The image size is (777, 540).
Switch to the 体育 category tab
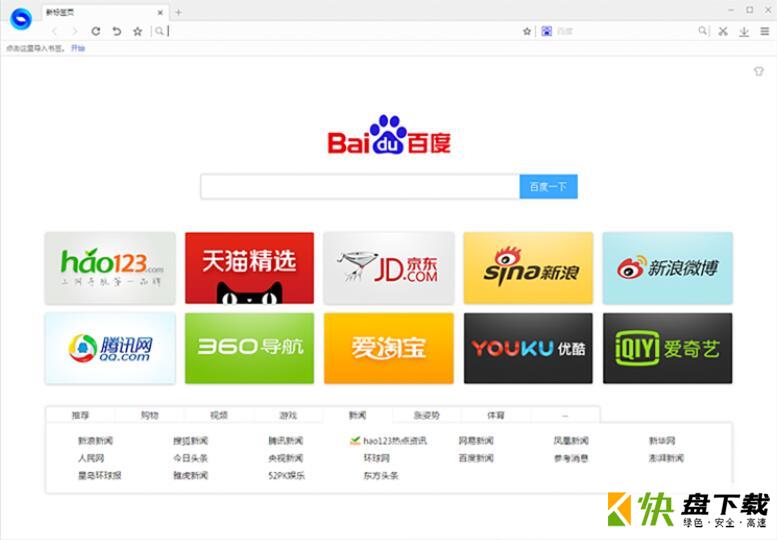click(496, 415)
